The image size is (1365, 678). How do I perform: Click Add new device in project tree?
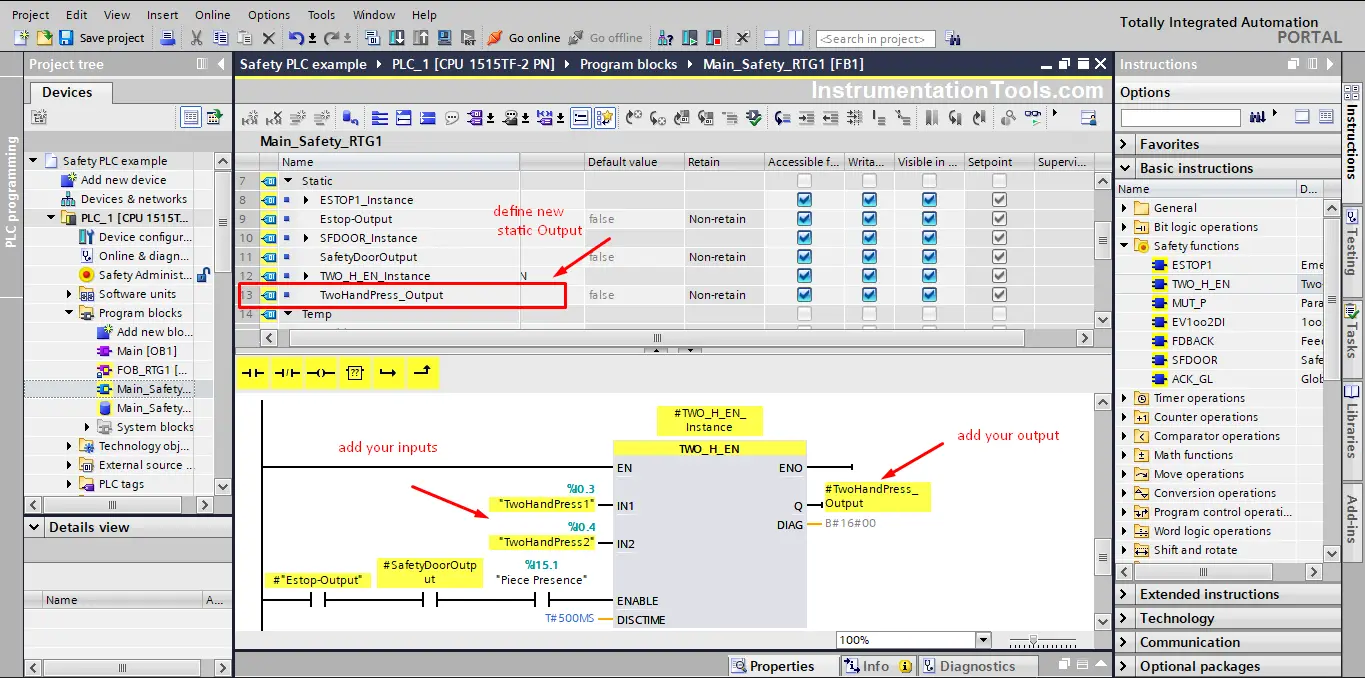pyautogui.click(x=123, y=180)
